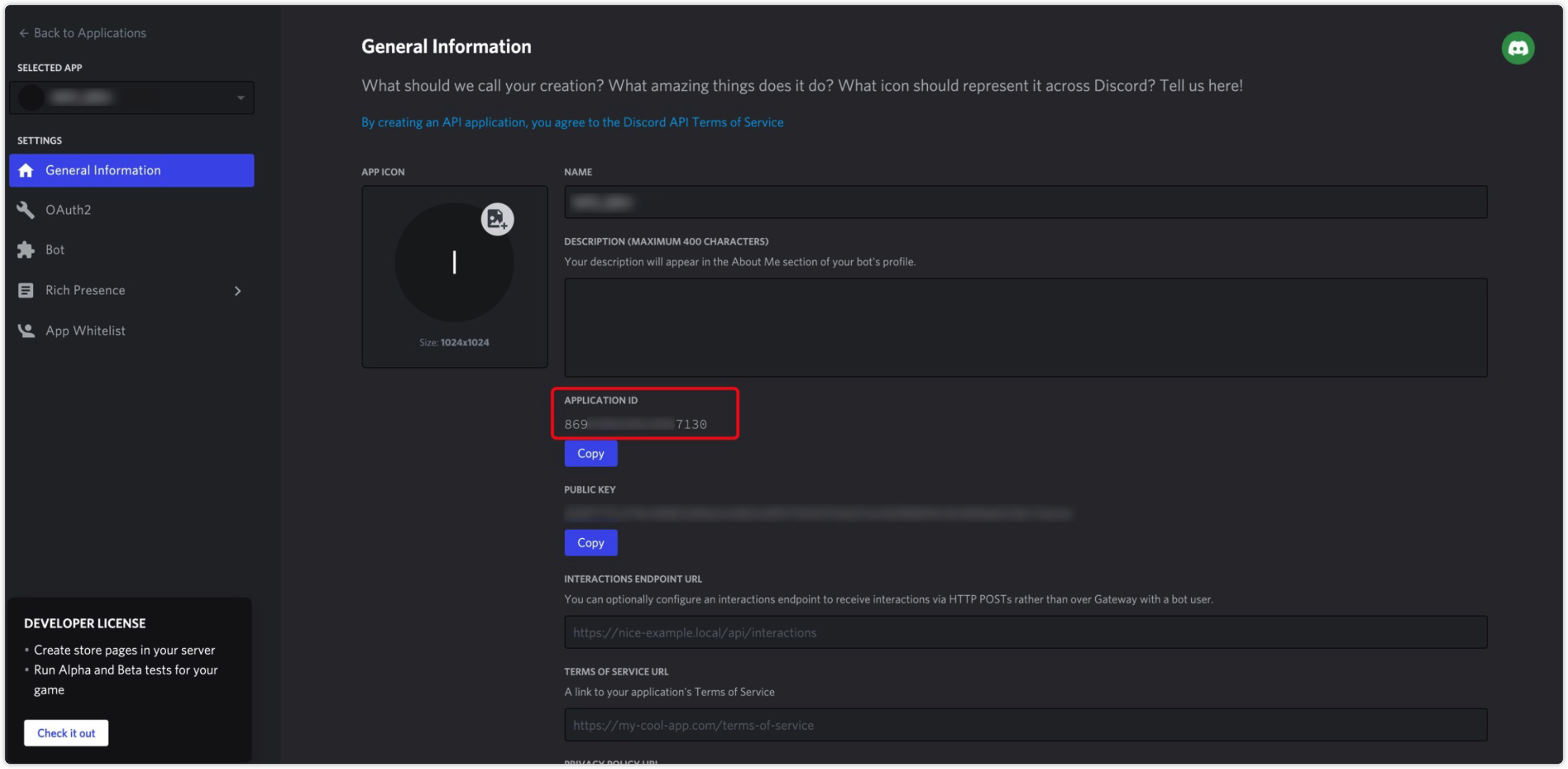Expand the Rich Presence chevron
Image resolution: width=1568 pixels, height=769 pixels.
238,291
